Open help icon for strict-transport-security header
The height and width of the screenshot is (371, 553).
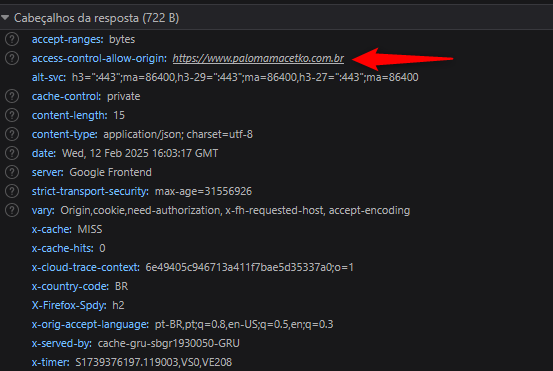tap(12, 191)
